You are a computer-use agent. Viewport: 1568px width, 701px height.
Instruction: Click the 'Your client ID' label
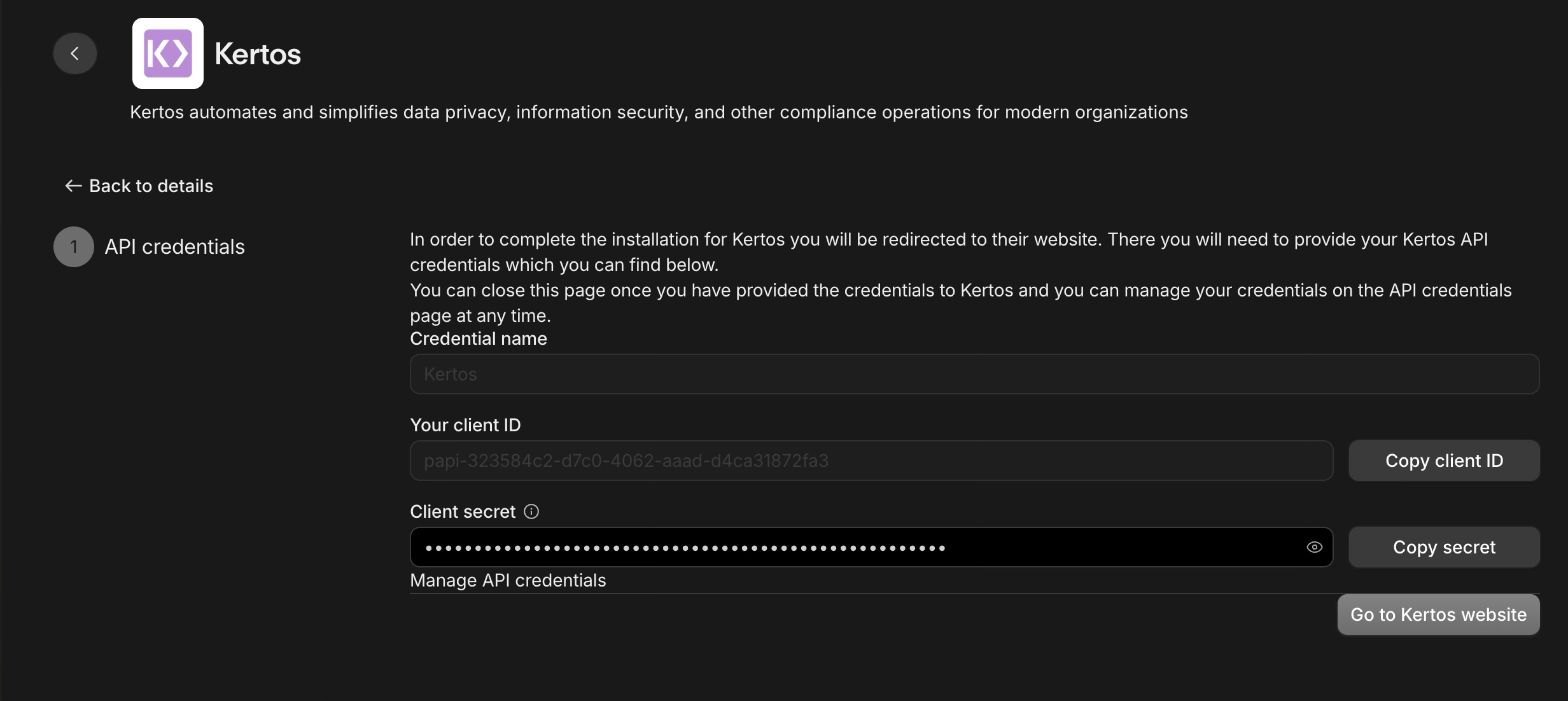tap(465, 425)
